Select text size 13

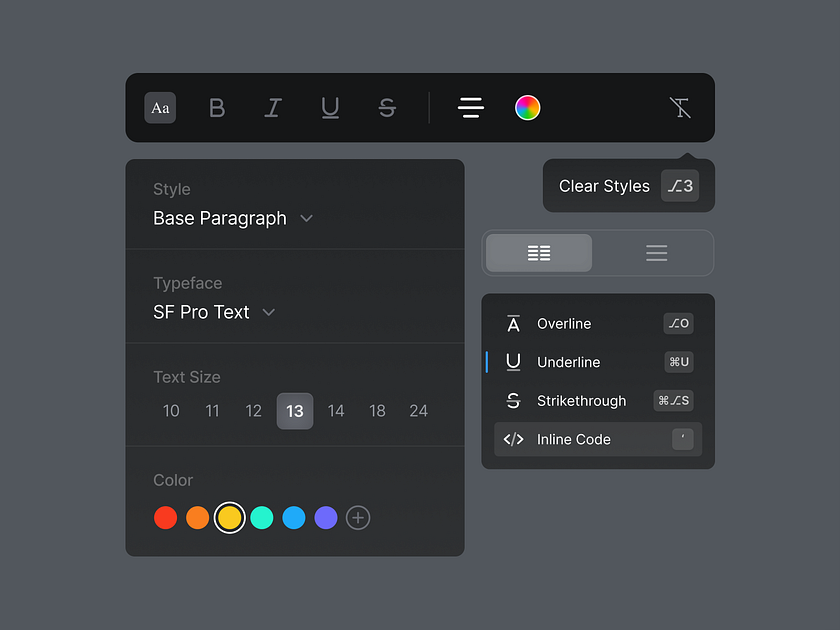click(295, 411)
